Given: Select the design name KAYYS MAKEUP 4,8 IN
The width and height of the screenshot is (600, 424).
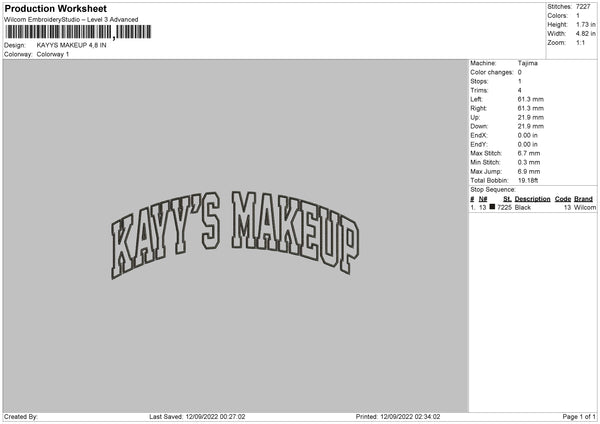Looking at the screenshot, I should click(72, 45).
